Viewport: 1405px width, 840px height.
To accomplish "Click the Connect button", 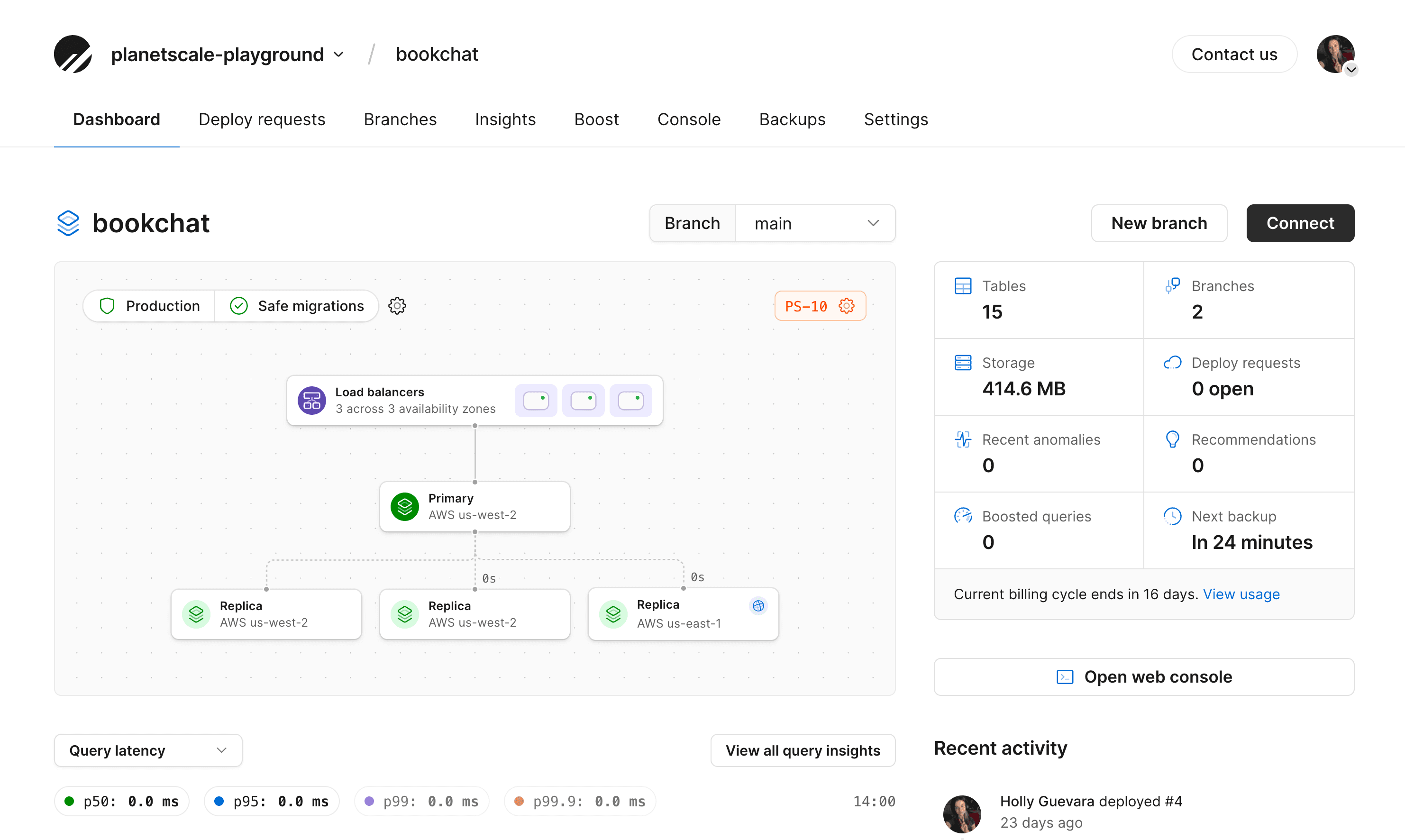I will pos(1300,223).
